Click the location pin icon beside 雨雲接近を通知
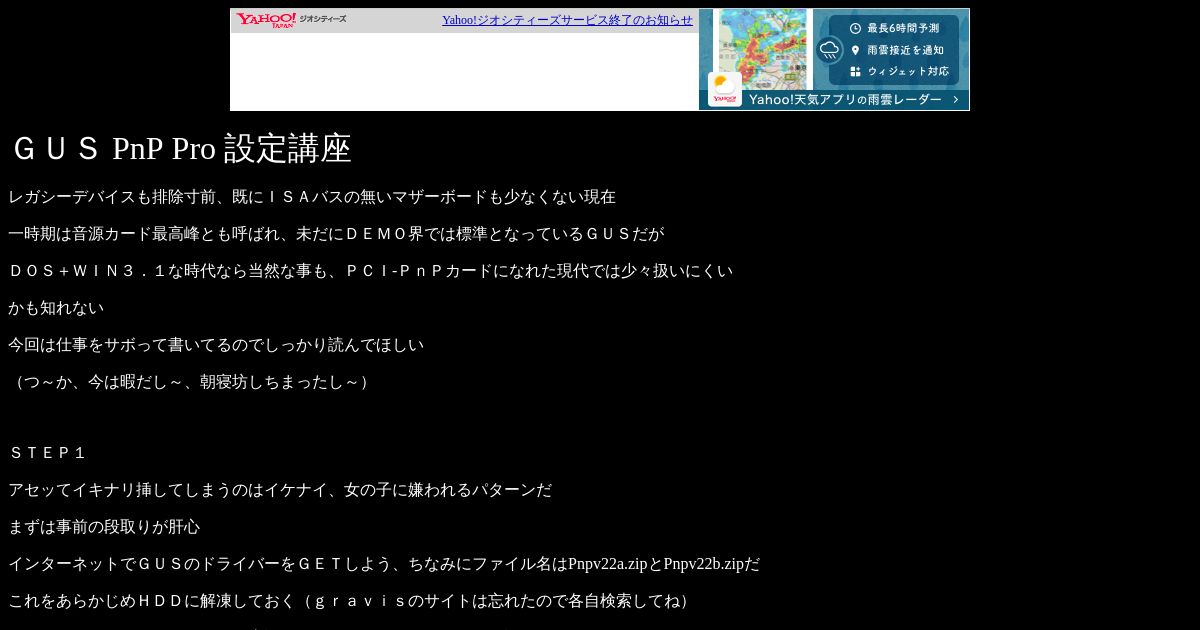This screenshot has height=630, width=1200. click(x=855, y=50)
